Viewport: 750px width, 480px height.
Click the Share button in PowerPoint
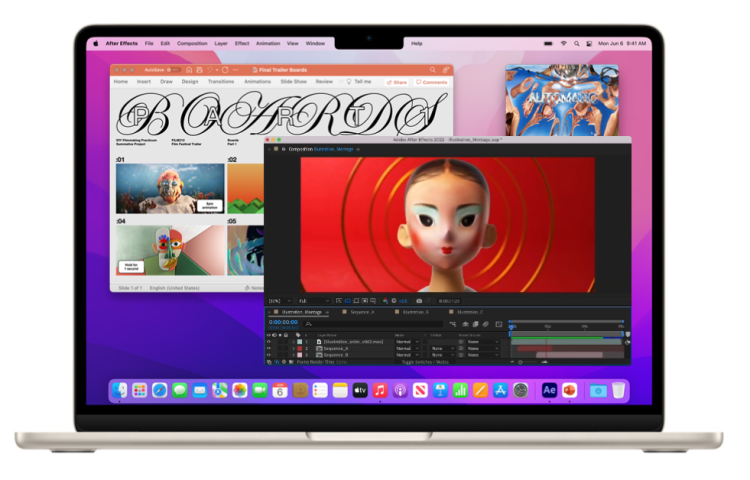397,82
